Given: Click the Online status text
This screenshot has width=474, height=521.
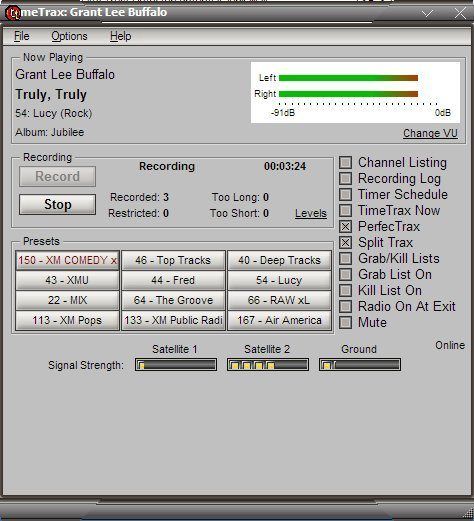Looking at the screenshot, I should (450, 345).
